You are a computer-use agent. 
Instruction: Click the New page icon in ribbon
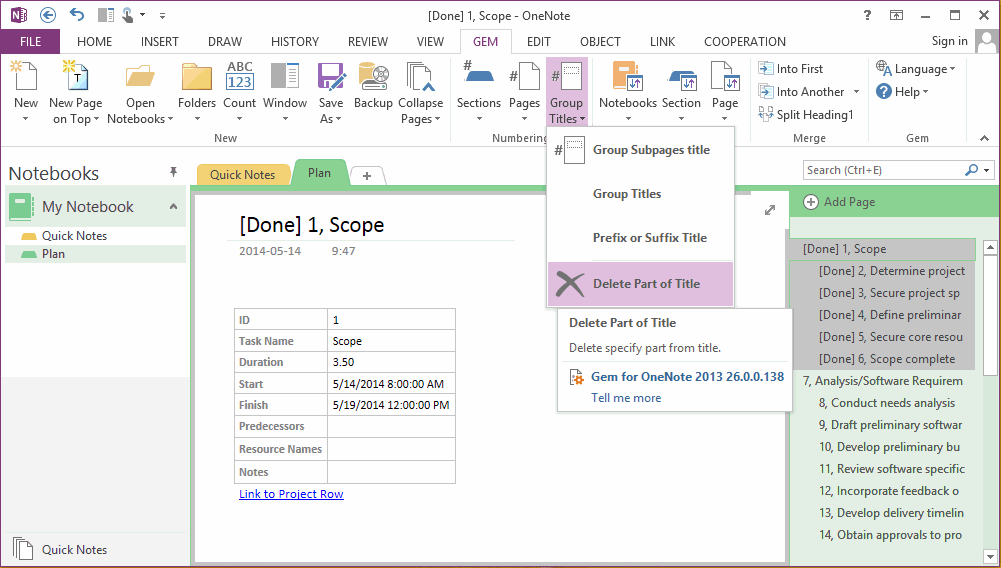click(26, 77)
